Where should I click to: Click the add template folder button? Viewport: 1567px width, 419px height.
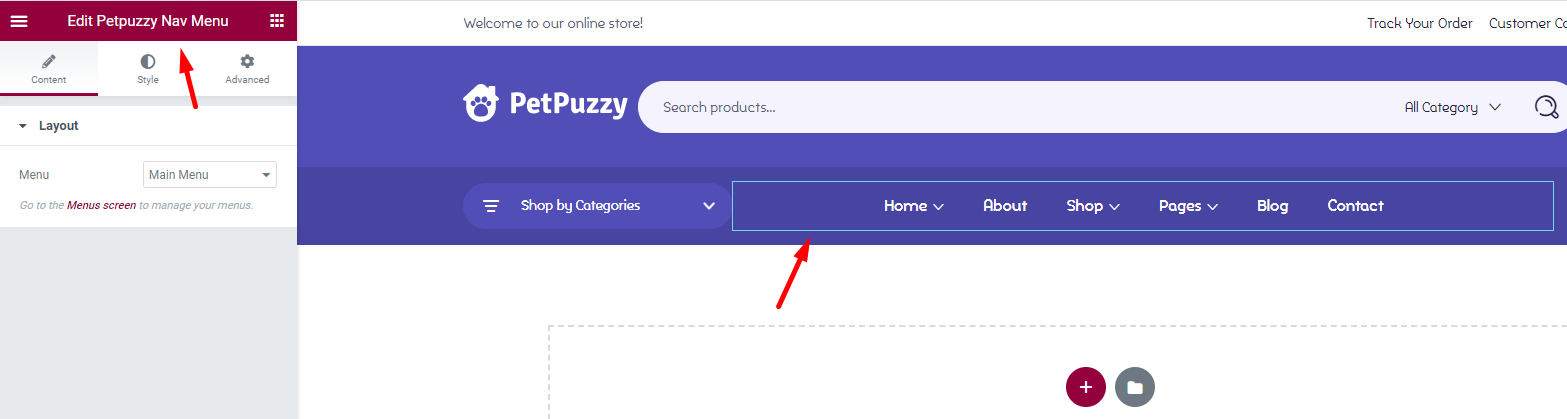1135,387
